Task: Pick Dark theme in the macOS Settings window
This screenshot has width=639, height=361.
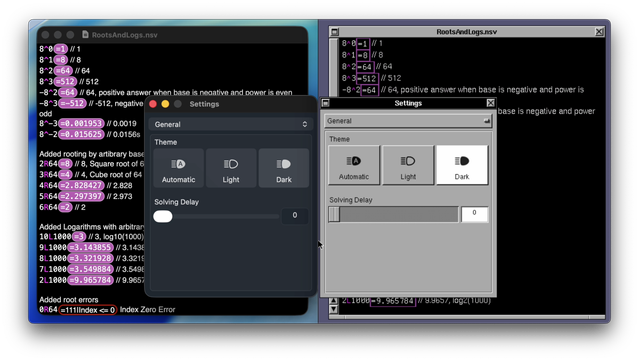Action: tap(284, 168)
